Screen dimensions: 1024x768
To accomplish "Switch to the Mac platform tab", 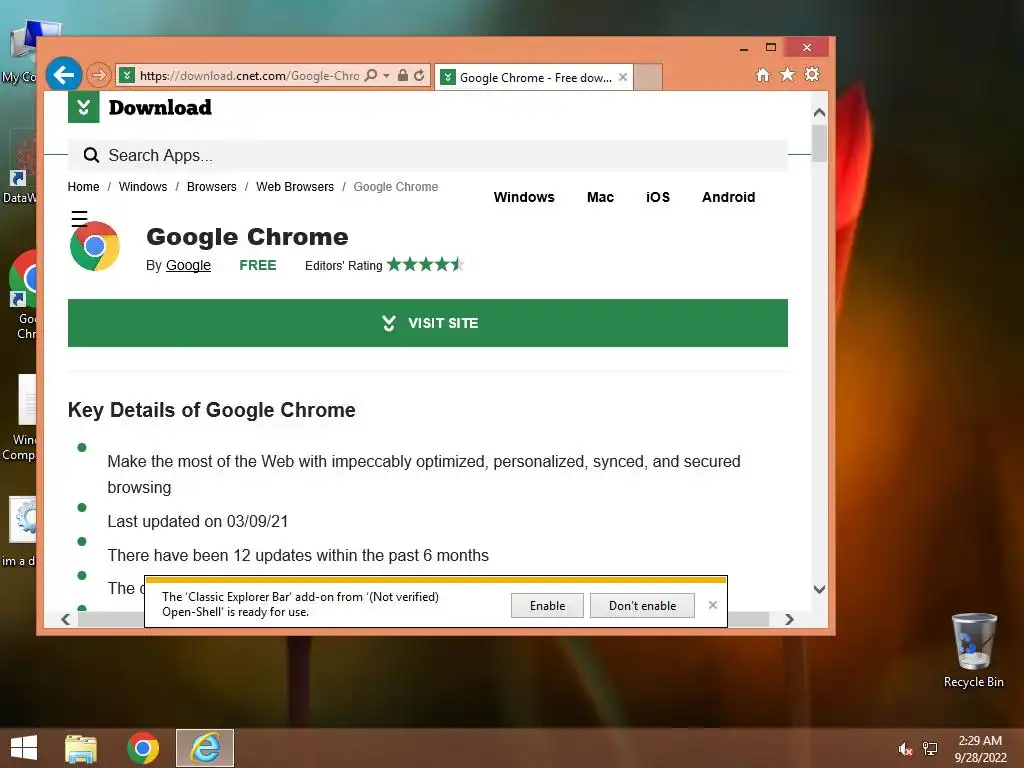I will click(600, 197).
